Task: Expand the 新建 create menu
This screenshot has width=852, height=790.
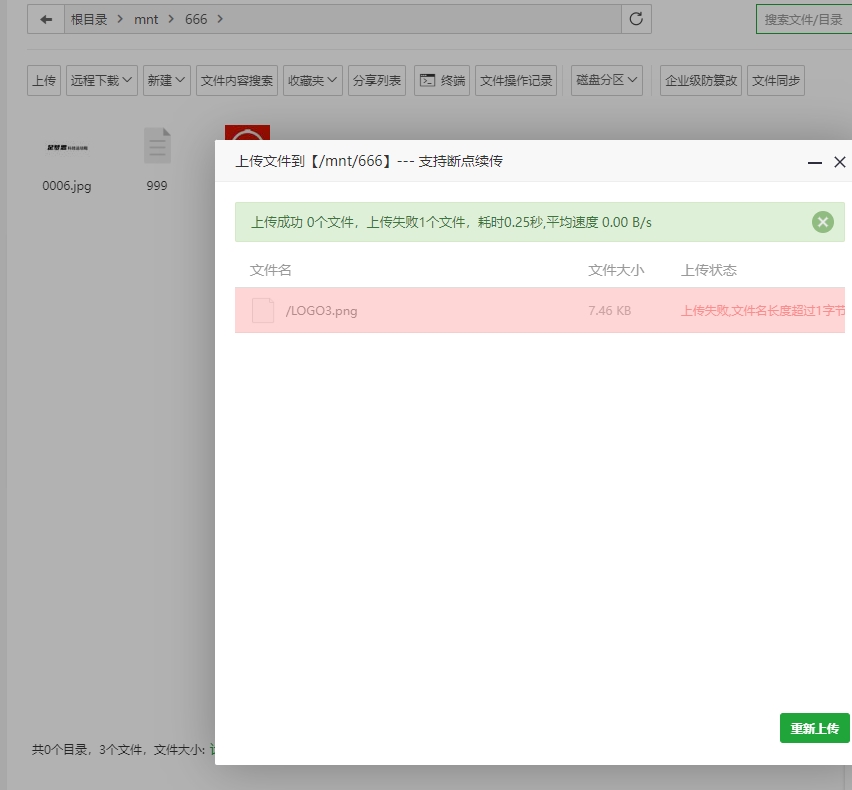Action: coord(166,80)
